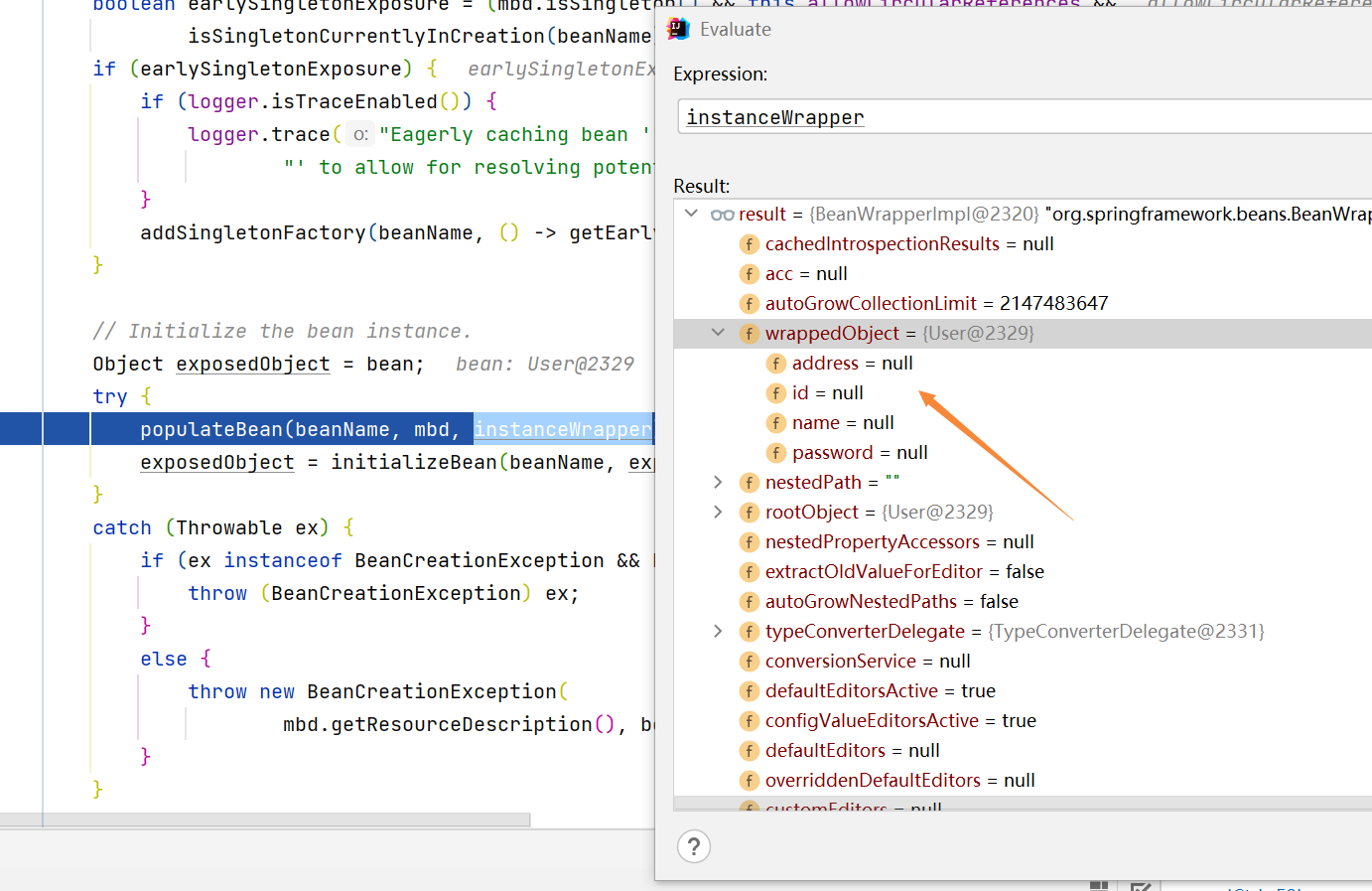This screenshot has height=891, width=1372.
Task: Click the help question-mark button
Action: coord(694,846)
